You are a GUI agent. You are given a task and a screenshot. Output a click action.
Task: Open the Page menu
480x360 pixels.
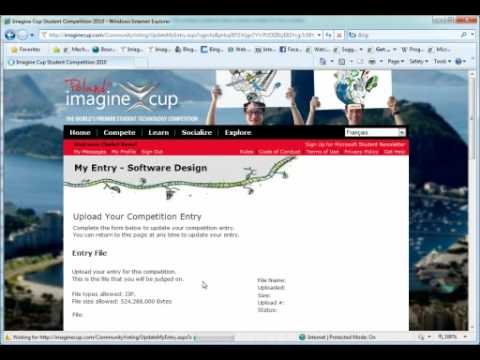click(396, 62)
